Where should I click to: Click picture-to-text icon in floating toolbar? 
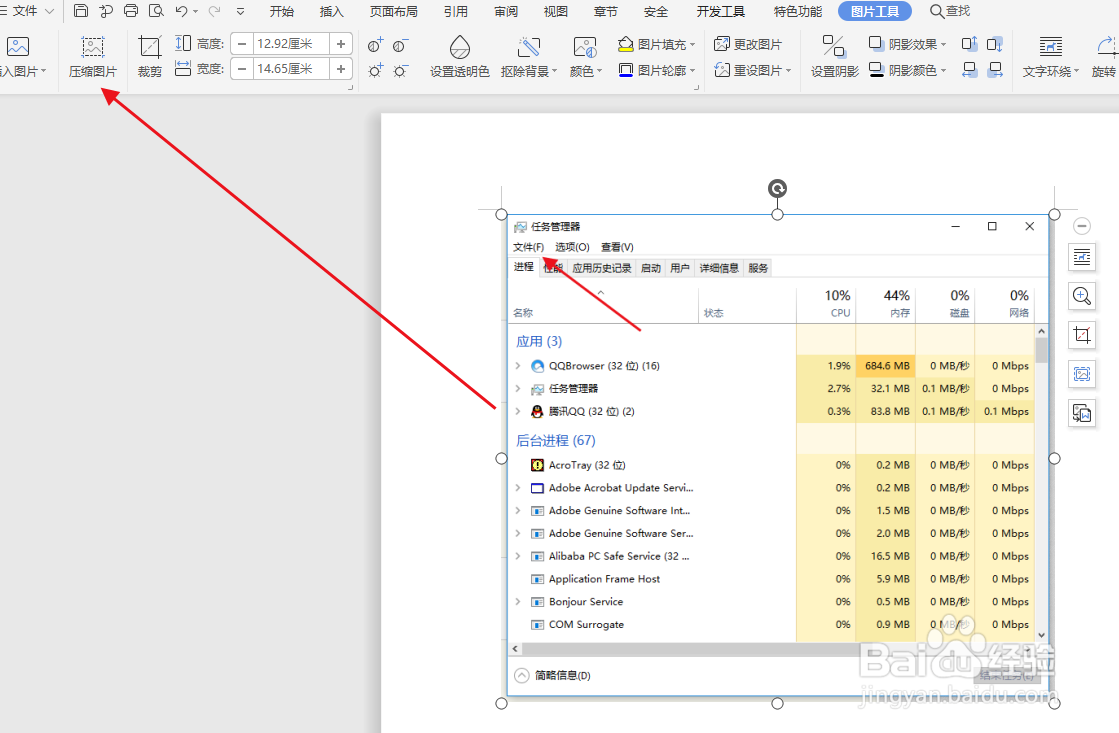(1082, 413)
